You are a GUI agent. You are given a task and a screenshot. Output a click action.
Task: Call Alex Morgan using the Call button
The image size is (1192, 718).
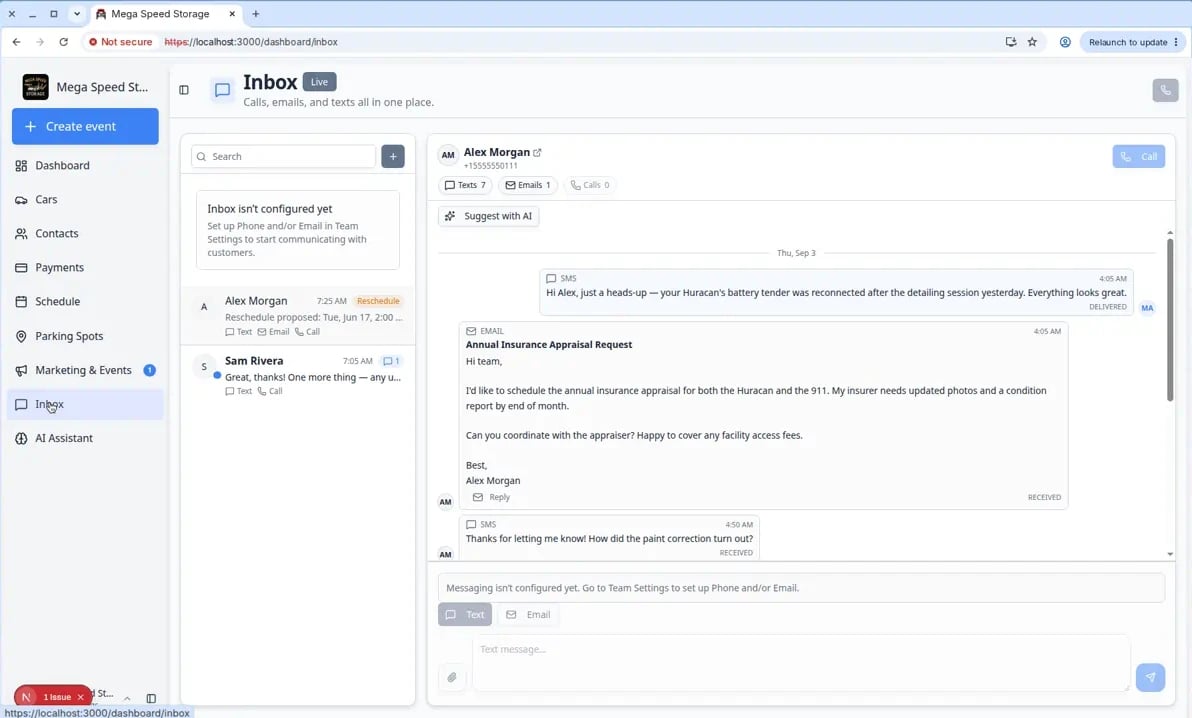tap(1138, 156)
